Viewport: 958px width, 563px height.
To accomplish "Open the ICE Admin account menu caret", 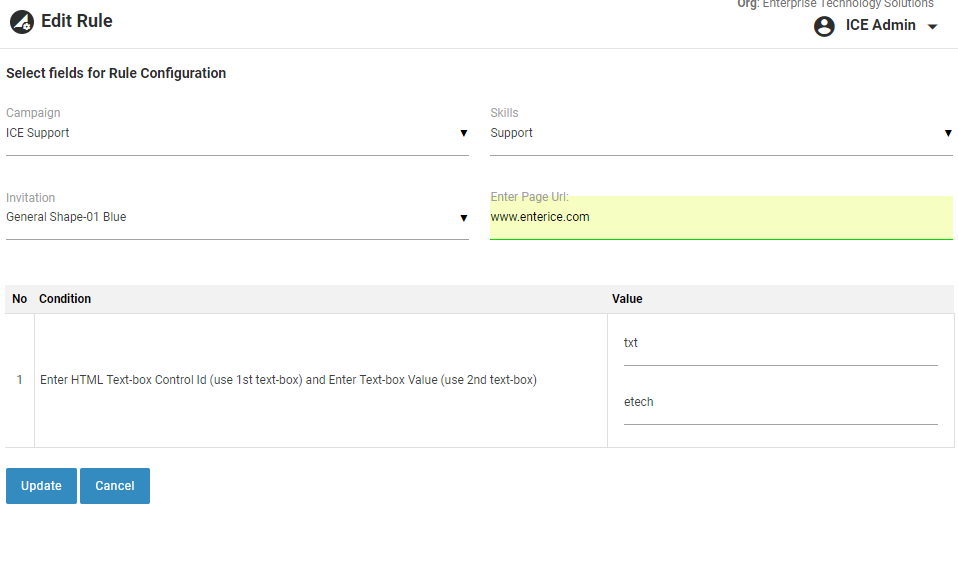I will [x=933, y=27].
